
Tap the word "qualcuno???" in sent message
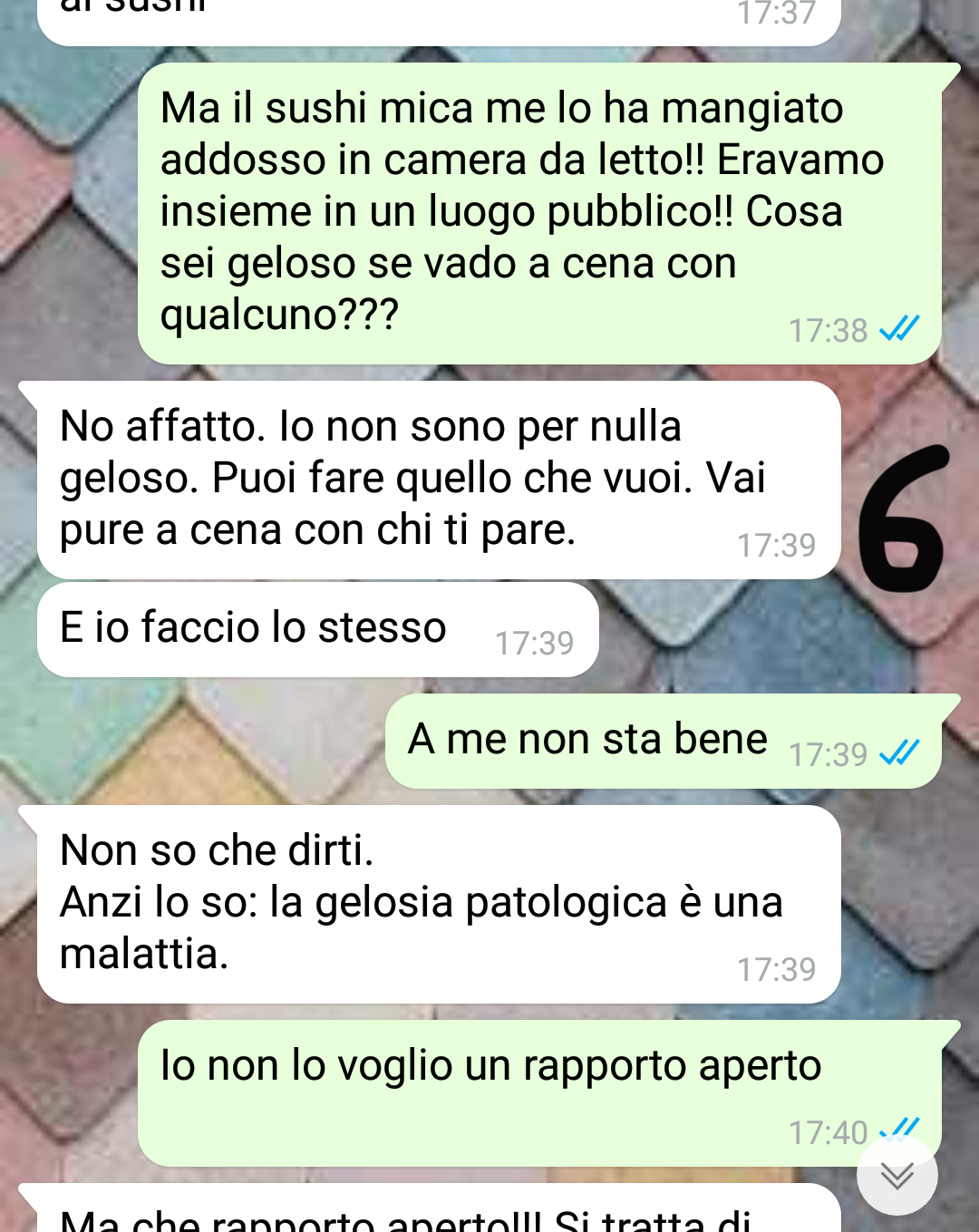coord(279,315)
